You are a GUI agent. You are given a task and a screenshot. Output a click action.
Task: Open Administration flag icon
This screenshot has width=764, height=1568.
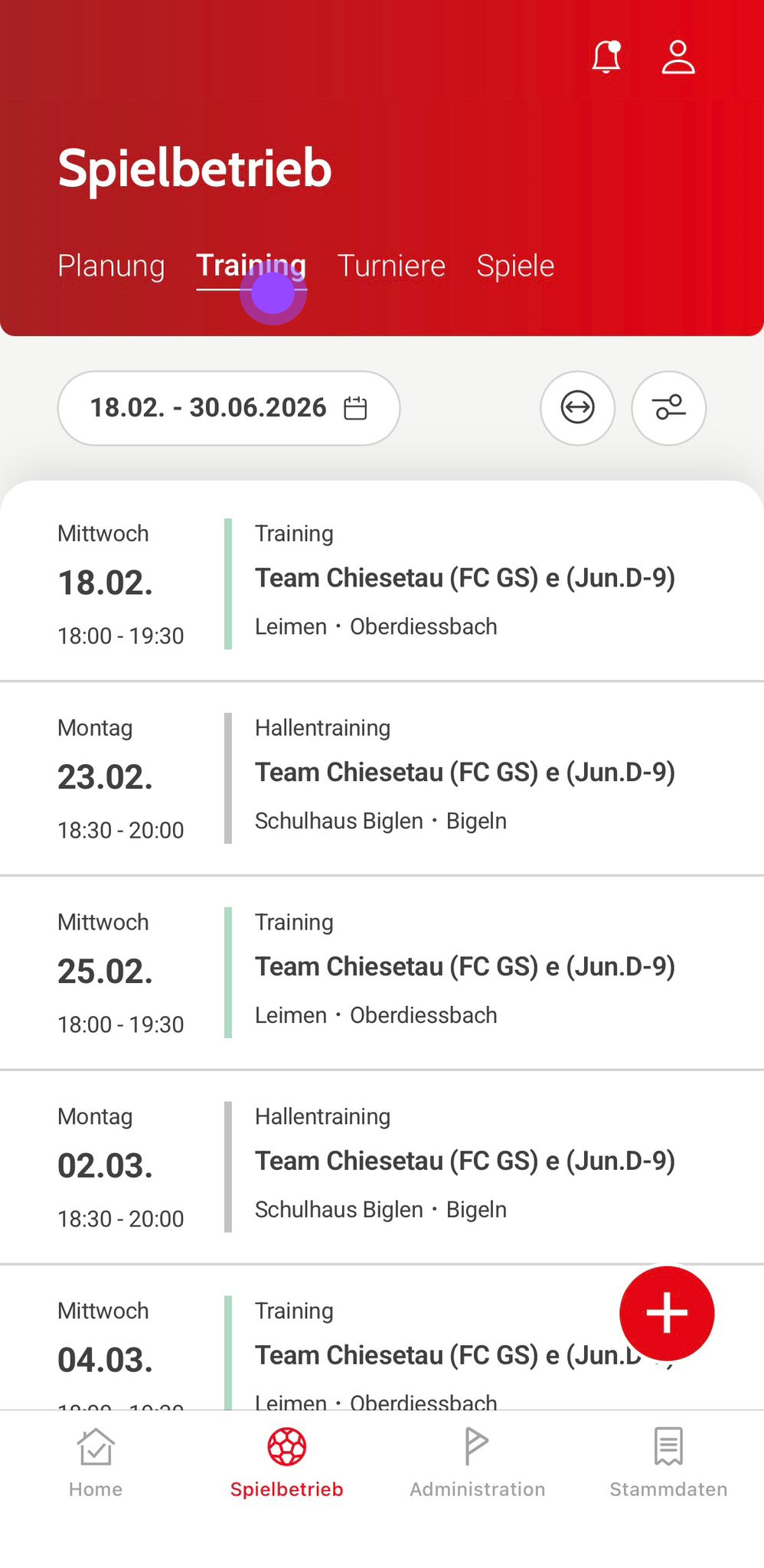pos(477,1447)
